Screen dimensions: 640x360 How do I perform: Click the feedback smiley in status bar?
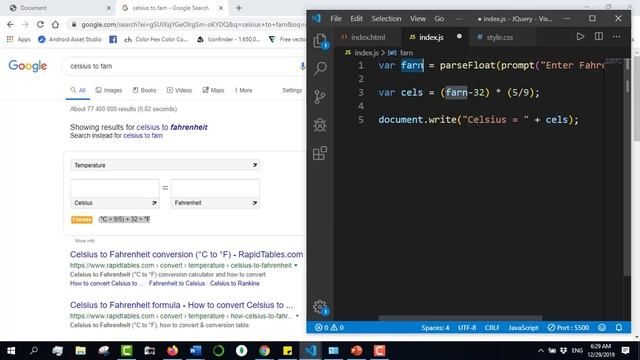602,327
